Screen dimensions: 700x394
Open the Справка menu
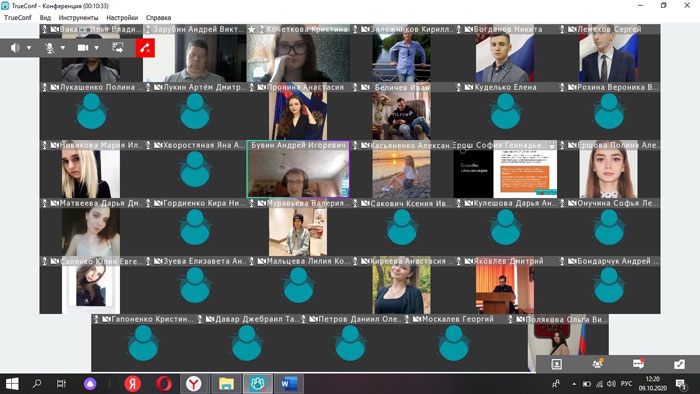(x=158, y=18)
